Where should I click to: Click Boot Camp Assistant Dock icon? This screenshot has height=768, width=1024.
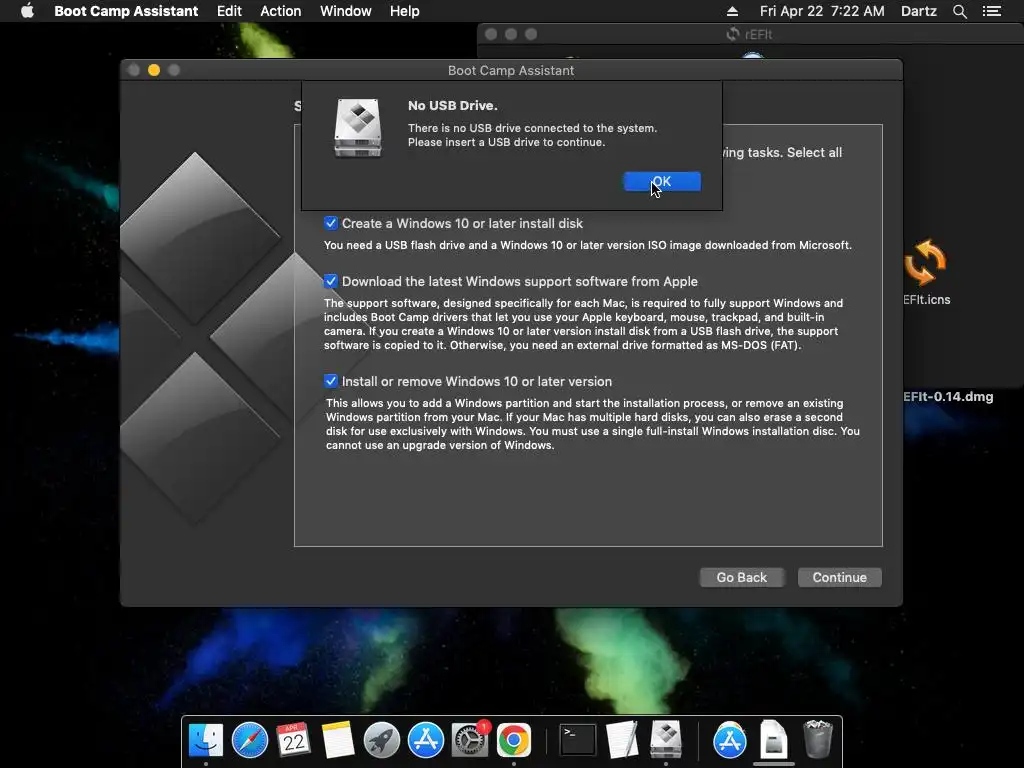point(666,739)
